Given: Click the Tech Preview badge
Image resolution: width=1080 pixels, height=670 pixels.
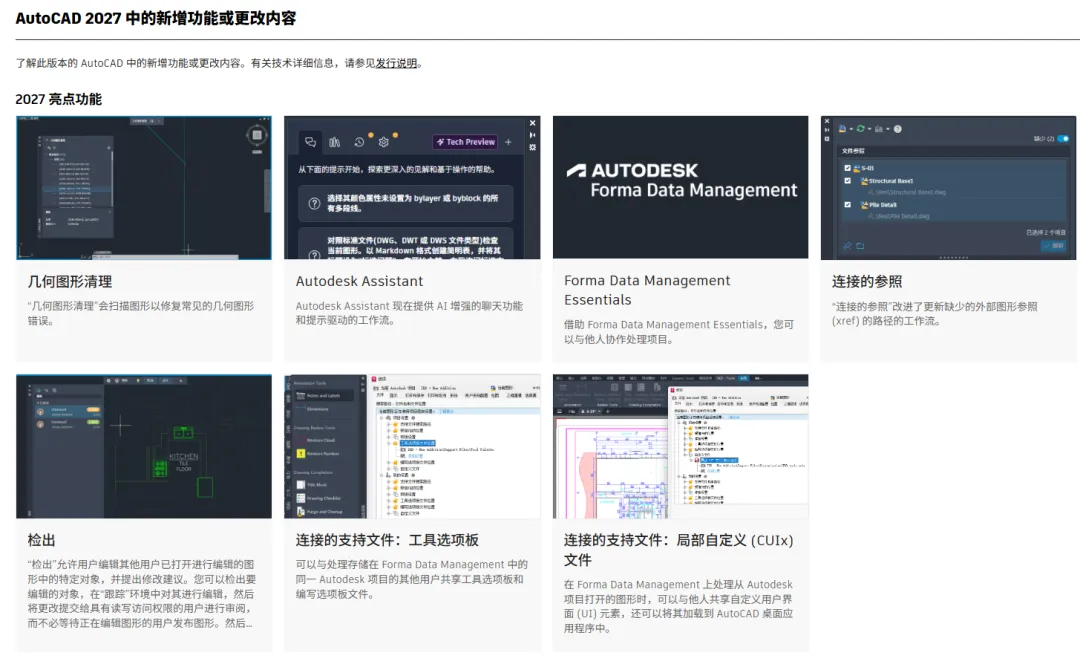Looking at the screenshot, I should coord(466,142).
